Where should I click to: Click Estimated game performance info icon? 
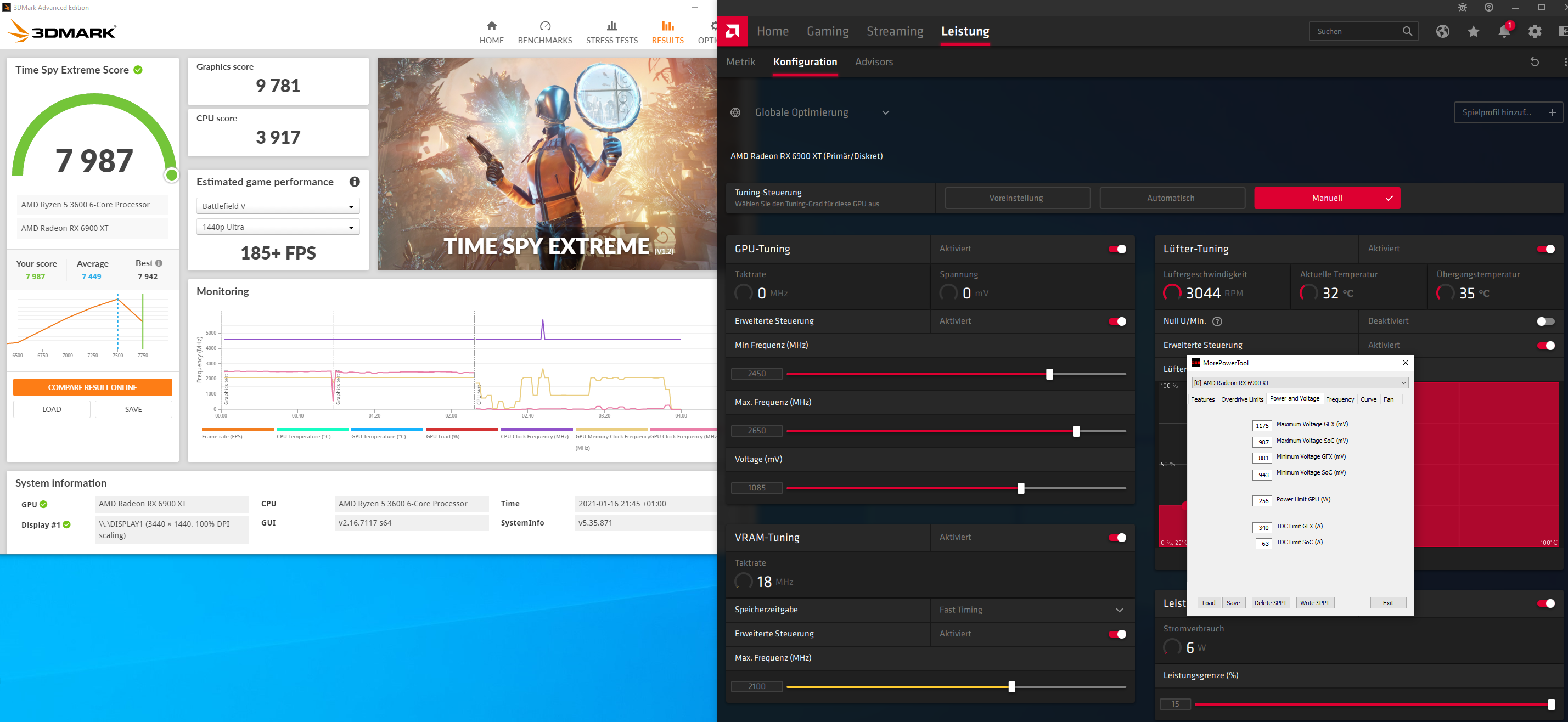coord(354,182)
